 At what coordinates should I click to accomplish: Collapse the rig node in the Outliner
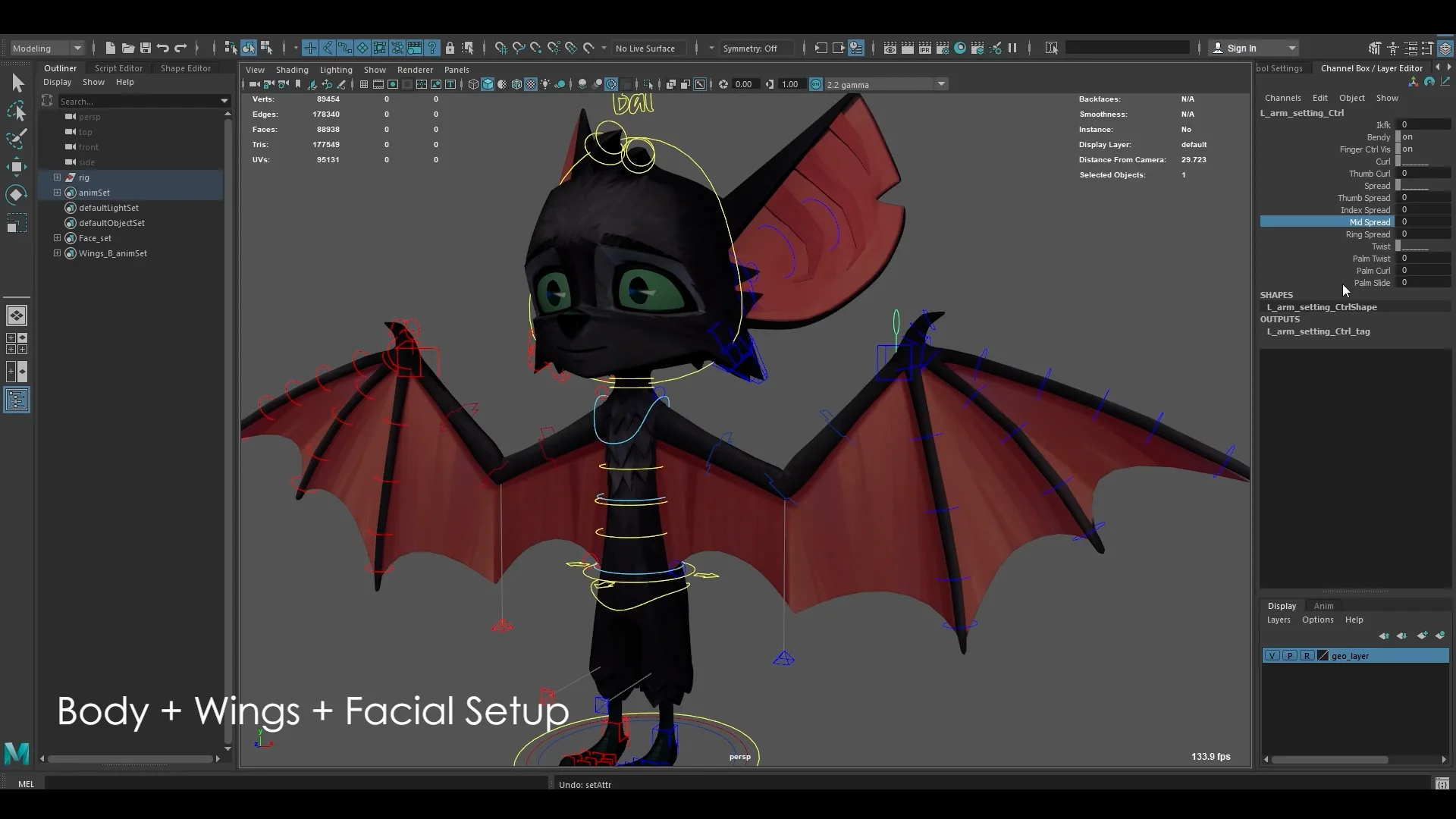57,177
